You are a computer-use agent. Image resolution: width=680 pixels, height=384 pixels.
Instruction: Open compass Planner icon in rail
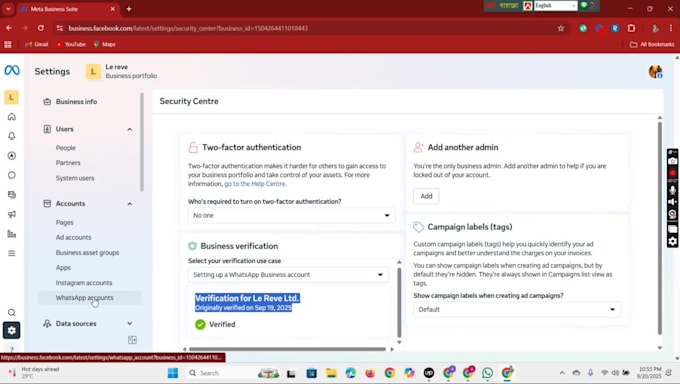(x=12, y=156)
